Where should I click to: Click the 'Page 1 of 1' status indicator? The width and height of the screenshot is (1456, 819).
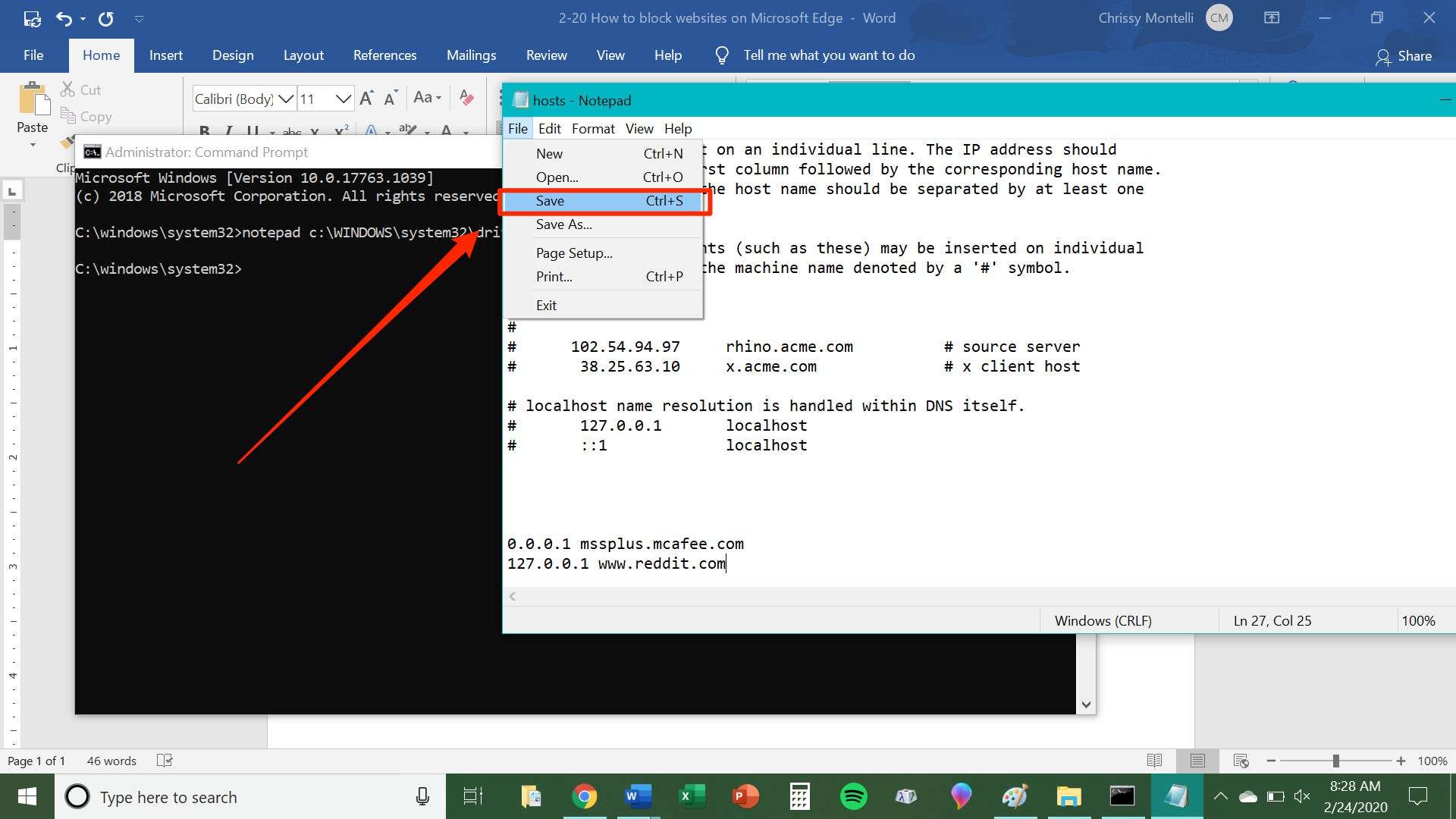[36, 761]
